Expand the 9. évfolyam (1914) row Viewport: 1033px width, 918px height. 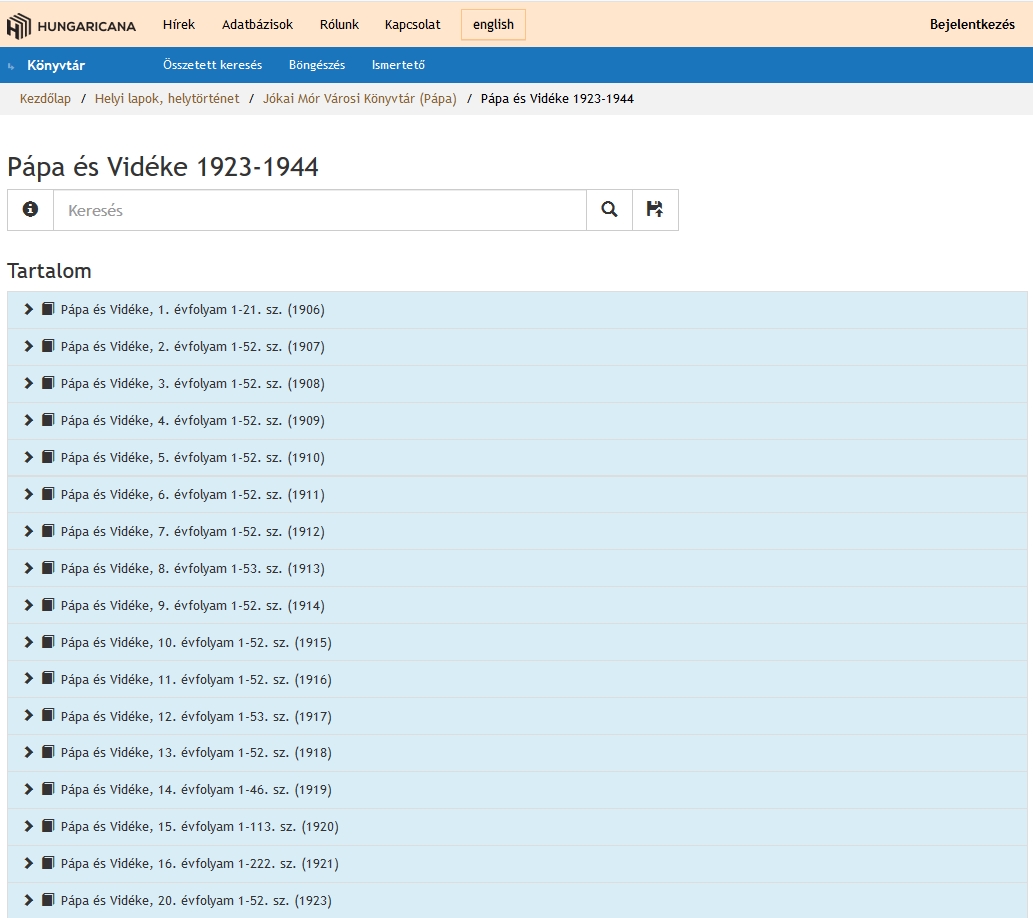tap(28, 604)
